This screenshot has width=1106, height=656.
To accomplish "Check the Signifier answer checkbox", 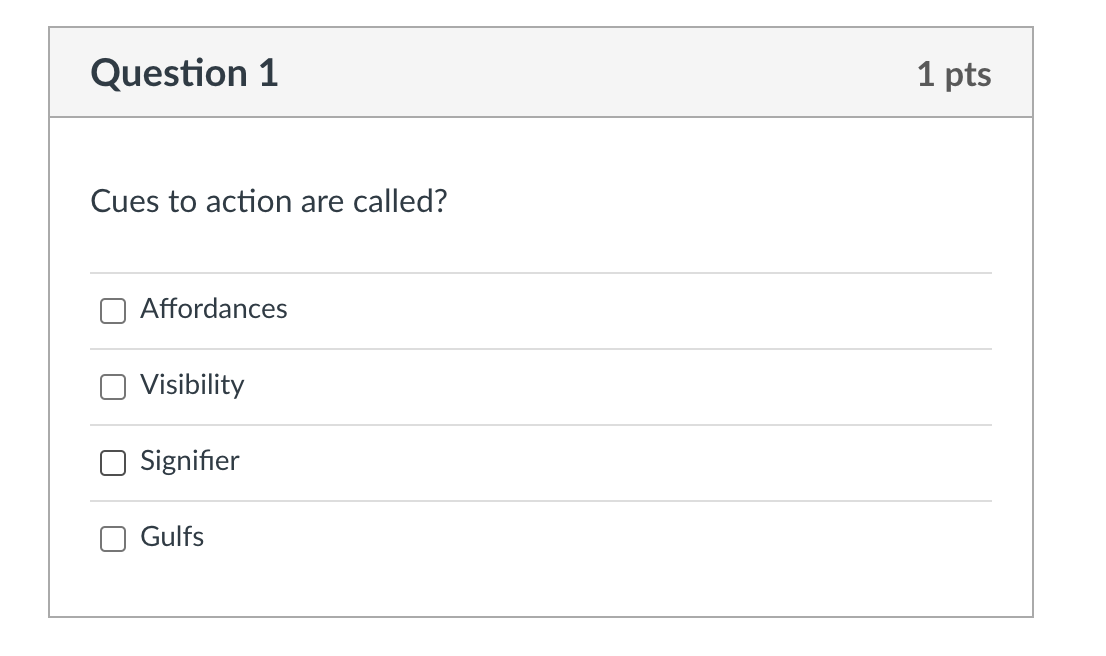I will 112,463.
